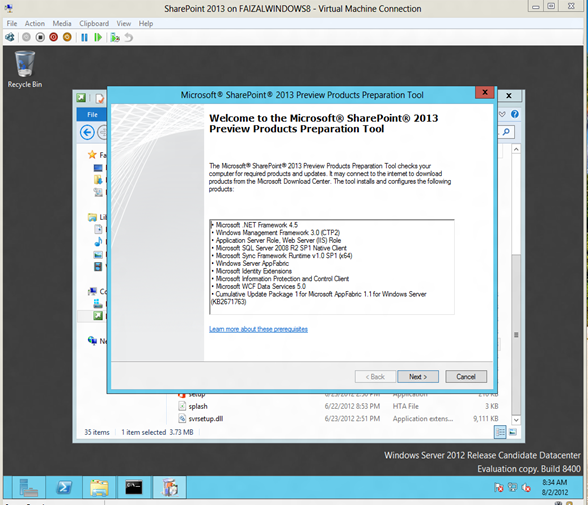Click the Explorer window close X button
The height and width of the screenshot is (505, 588).
pyautogui.click(x=509, y=96)
